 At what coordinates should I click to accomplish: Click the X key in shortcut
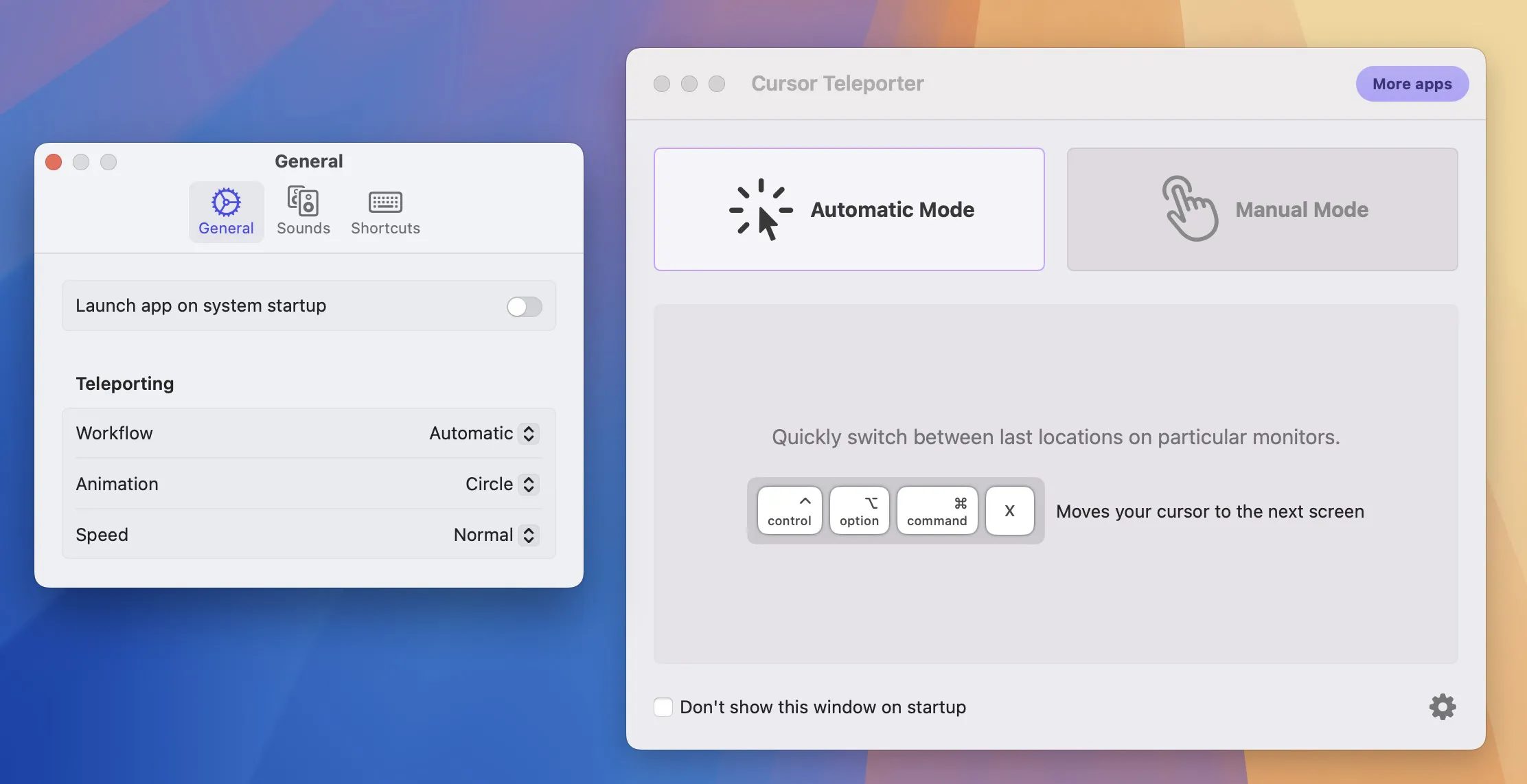click(1009, 511)
